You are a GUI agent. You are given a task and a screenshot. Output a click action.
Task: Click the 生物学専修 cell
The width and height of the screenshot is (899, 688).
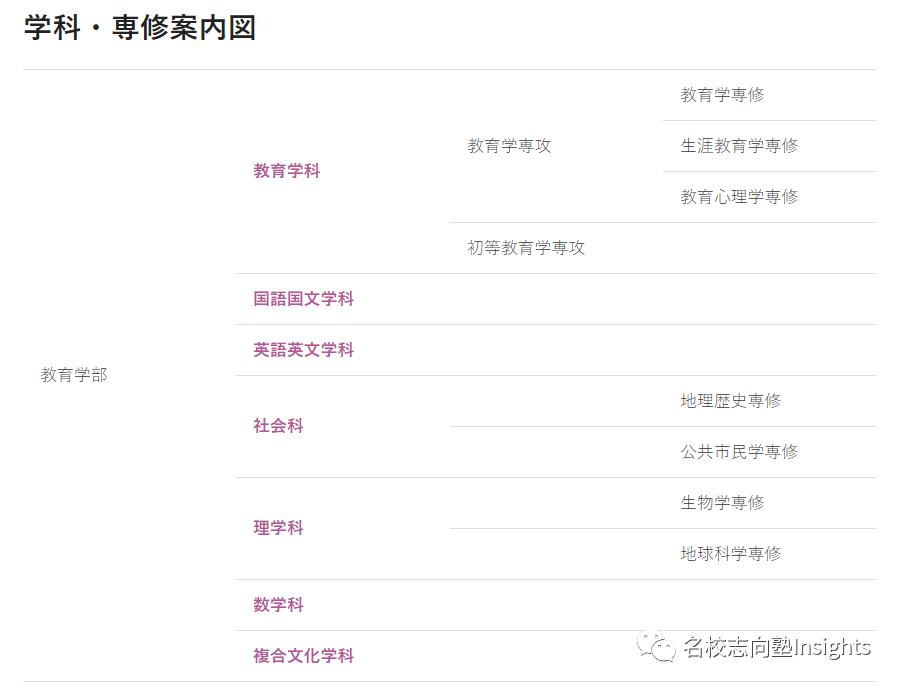[722, 503]
